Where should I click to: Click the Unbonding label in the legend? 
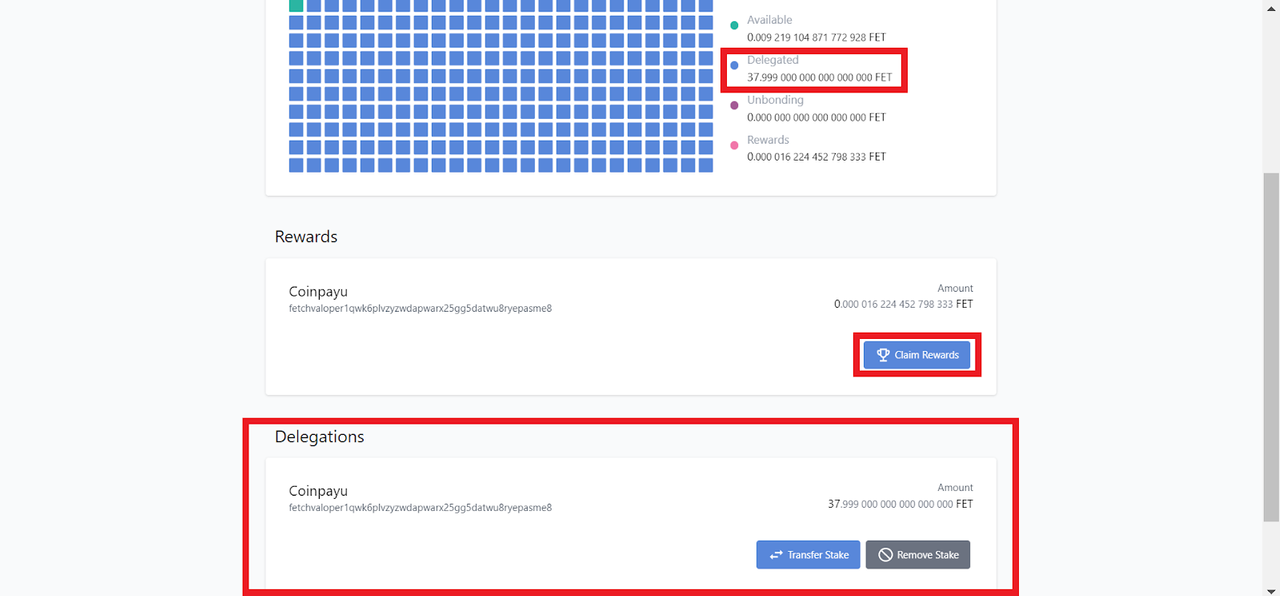775,100
